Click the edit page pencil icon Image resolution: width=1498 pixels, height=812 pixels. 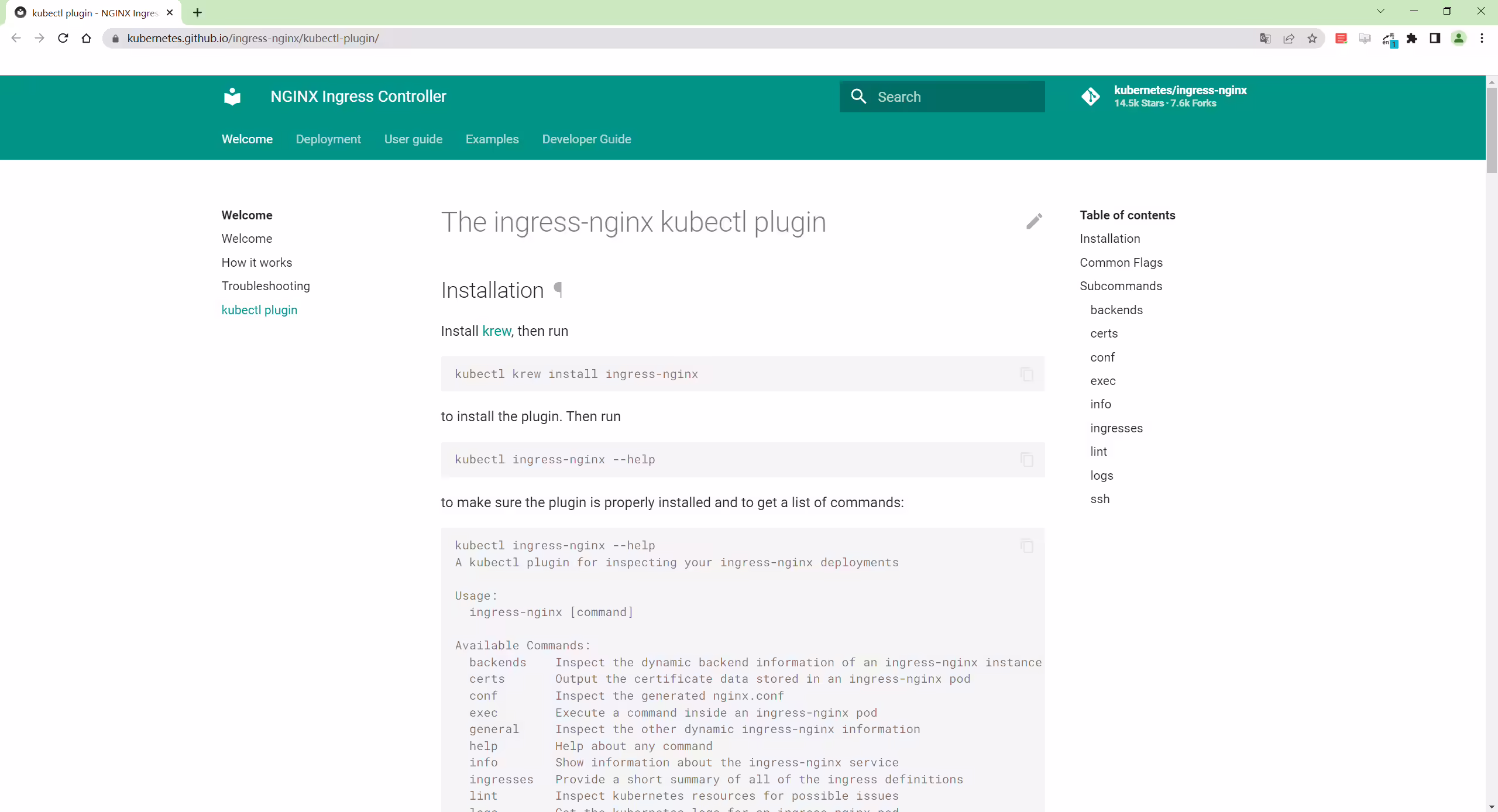point(1034,221)
